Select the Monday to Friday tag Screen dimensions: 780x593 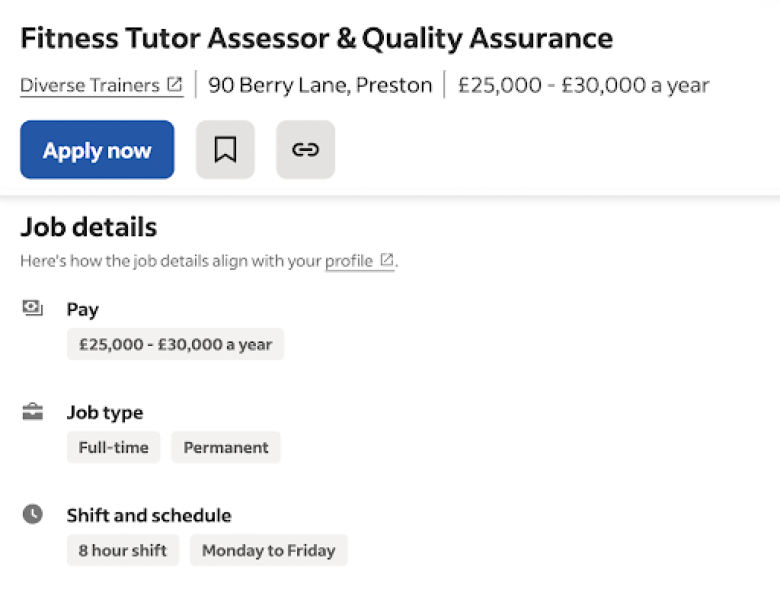269,550
